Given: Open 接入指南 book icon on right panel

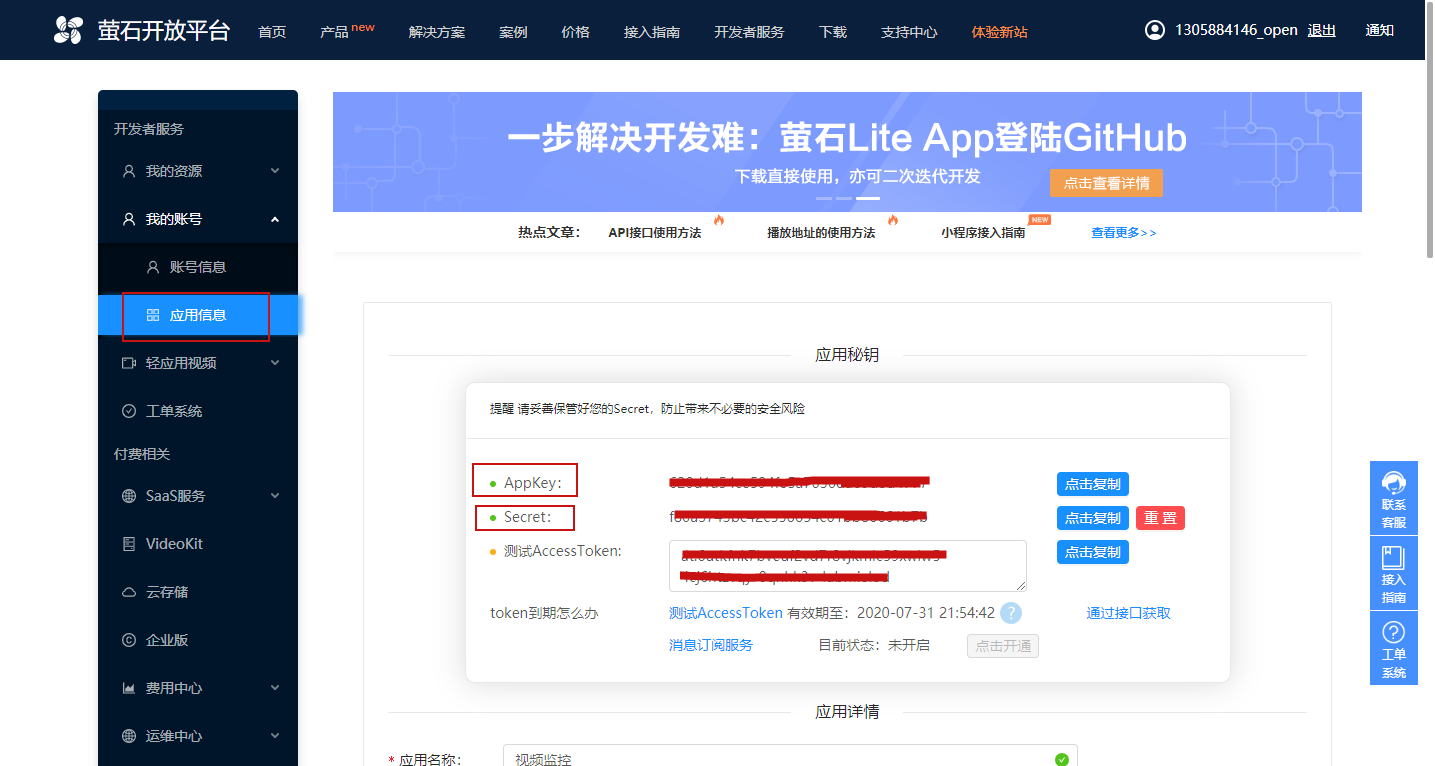Looking at the screenshot, I should click(1393, 557).
